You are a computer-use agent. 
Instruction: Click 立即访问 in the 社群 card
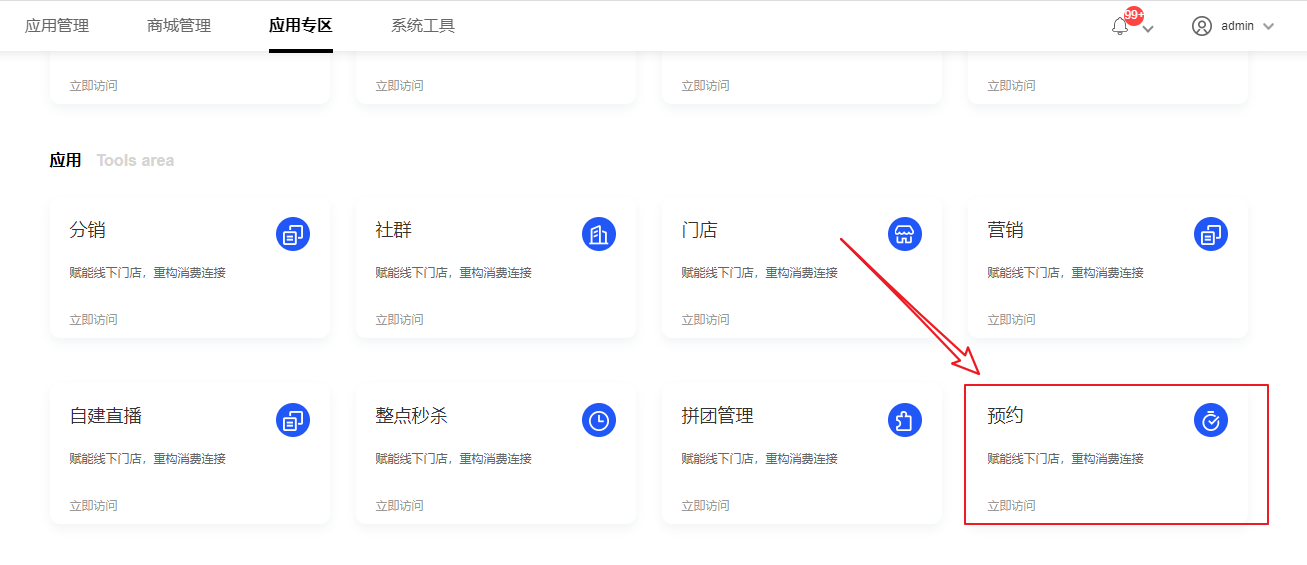[400, 320]
